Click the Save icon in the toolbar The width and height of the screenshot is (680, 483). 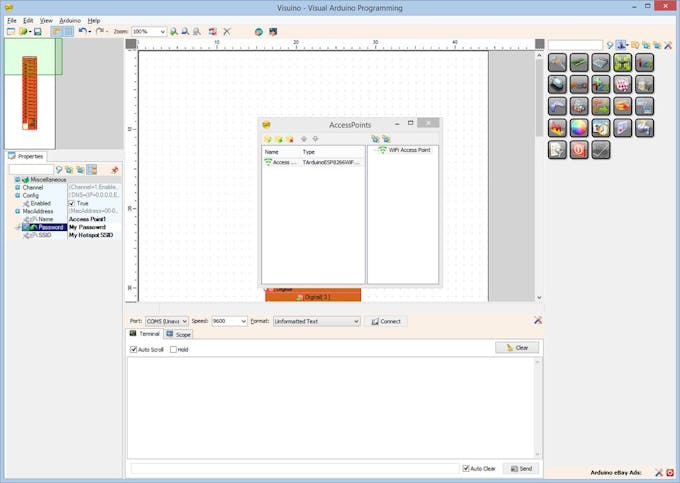pyautogui.click(x=38, y=32)
